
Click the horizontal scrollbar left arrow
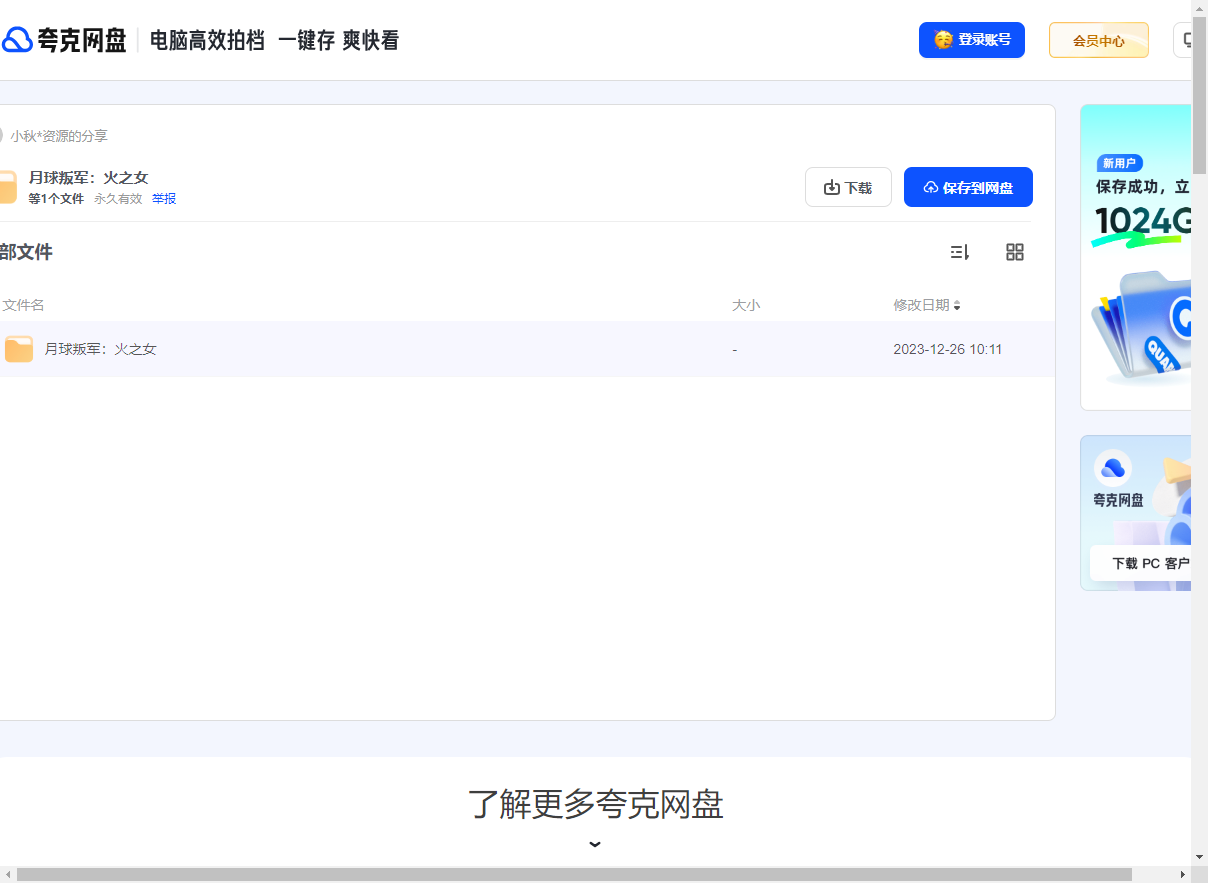click(8, 875)
